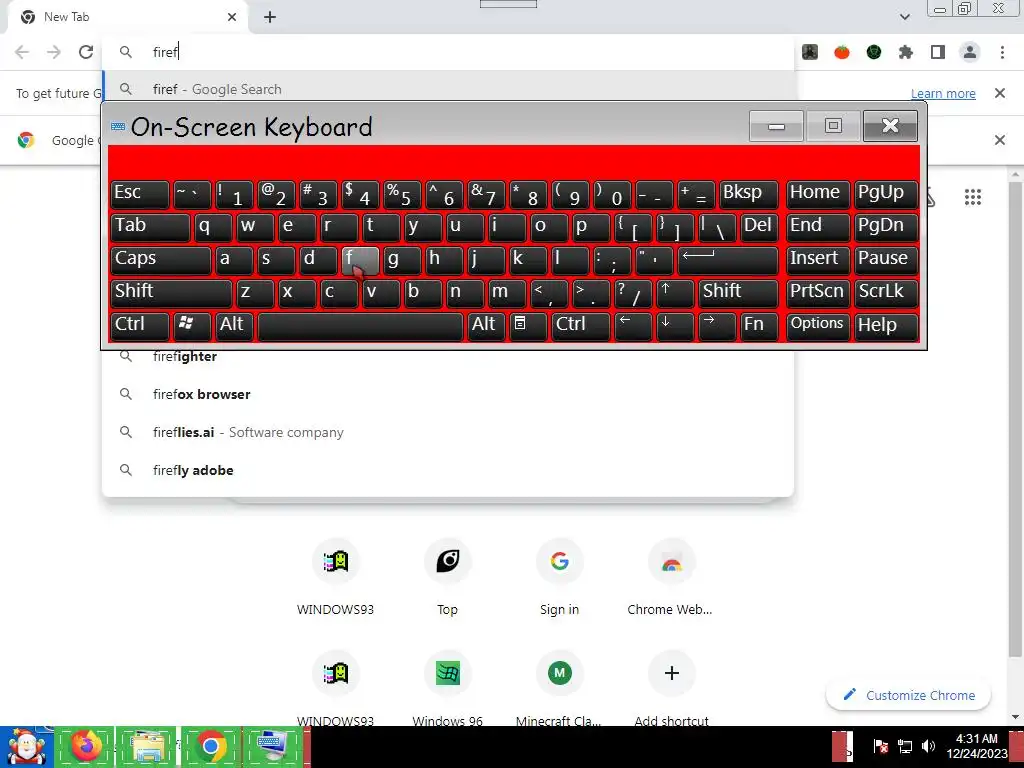Click the up arrow key
The width and height of the screenshot is (1024, 768).
click(675, 293)
